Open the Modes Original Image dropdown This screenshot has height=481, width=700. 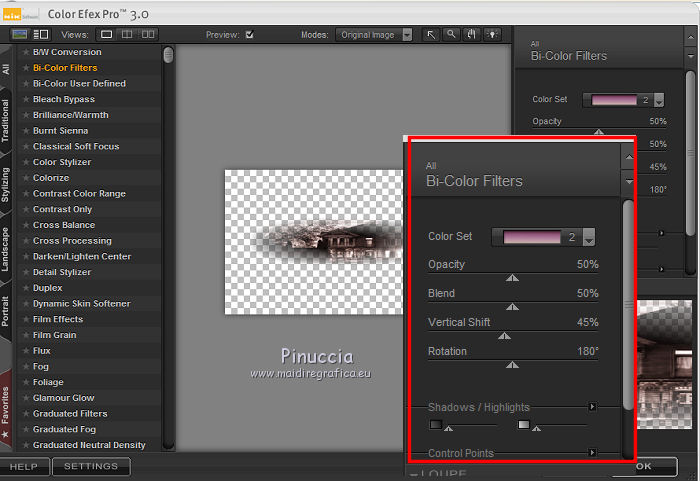pos(374,35)
